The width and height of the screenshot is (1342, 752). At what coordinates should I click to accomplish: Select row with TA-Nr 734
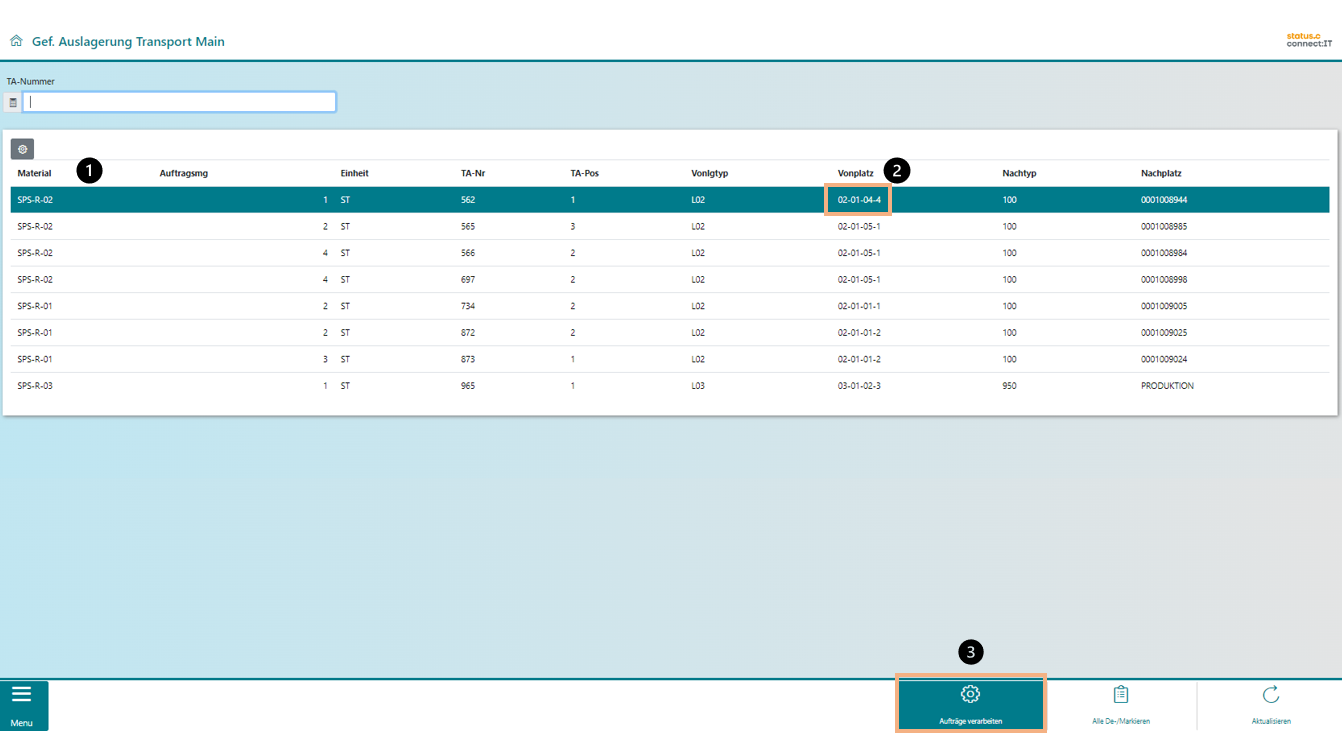(468, 306)
